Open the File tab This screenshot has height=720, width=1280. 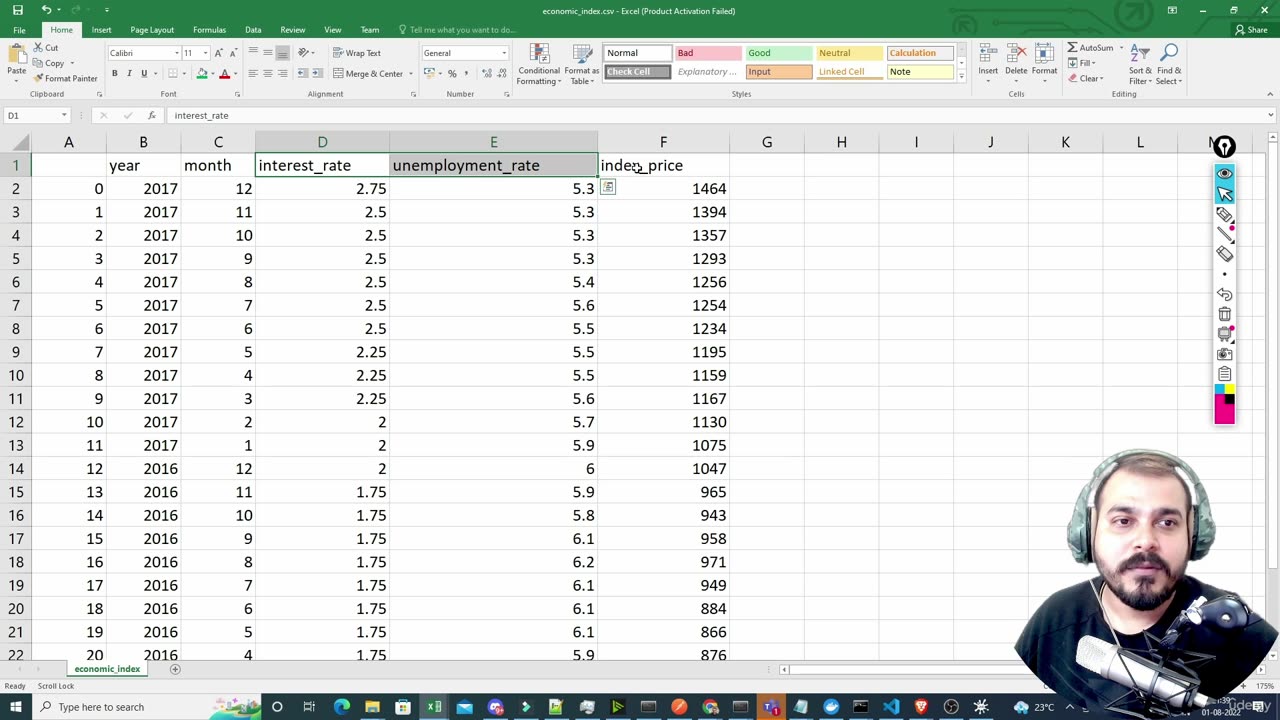click(x=19, y=30)
